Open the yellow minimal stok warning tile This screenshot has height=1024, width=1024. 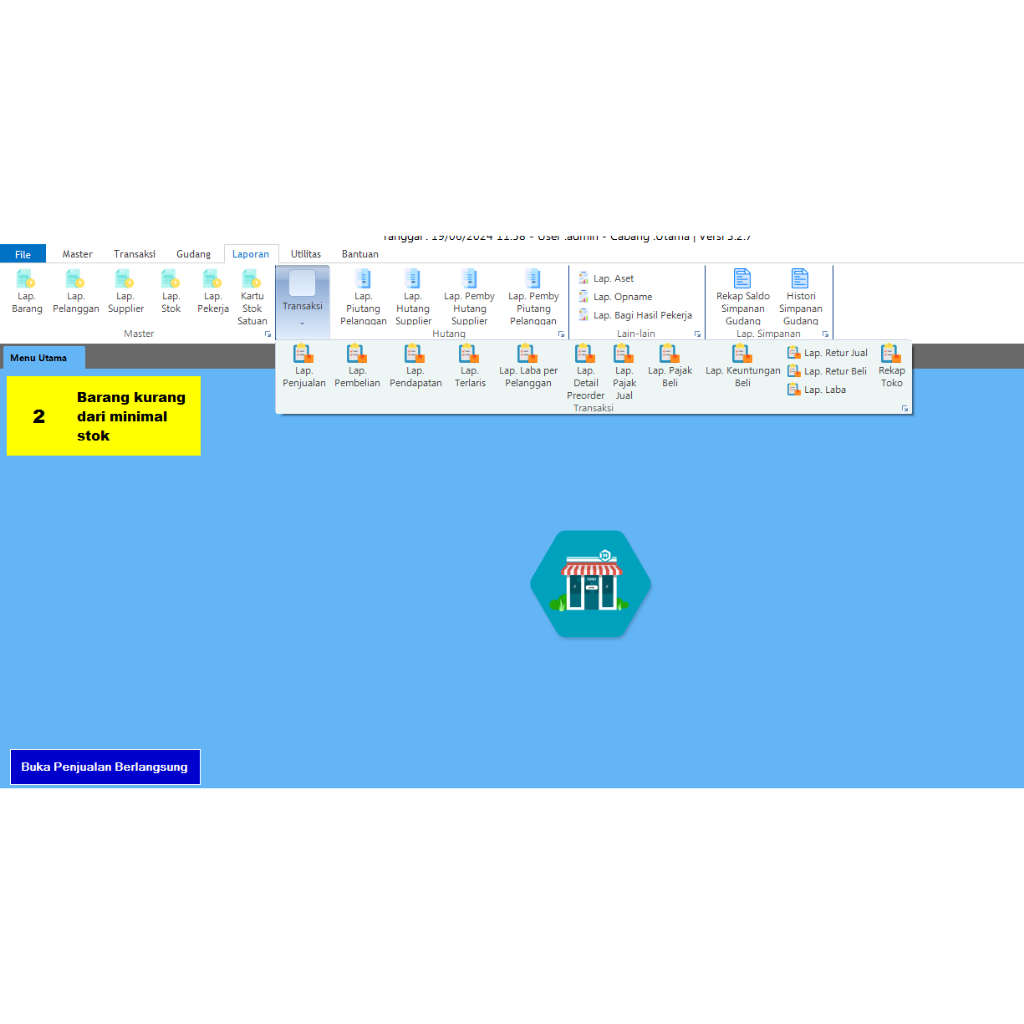pos(104,416)
